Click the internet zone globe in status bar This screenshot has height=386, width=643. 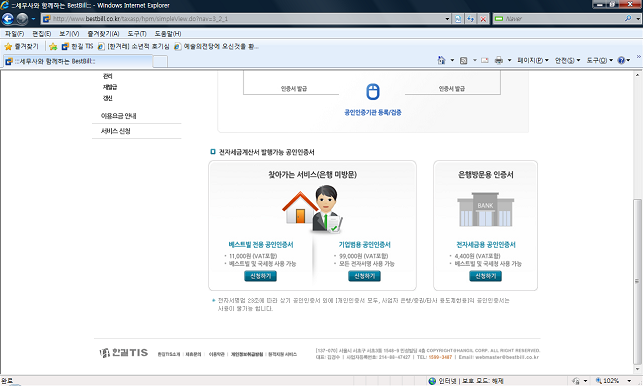432,381
